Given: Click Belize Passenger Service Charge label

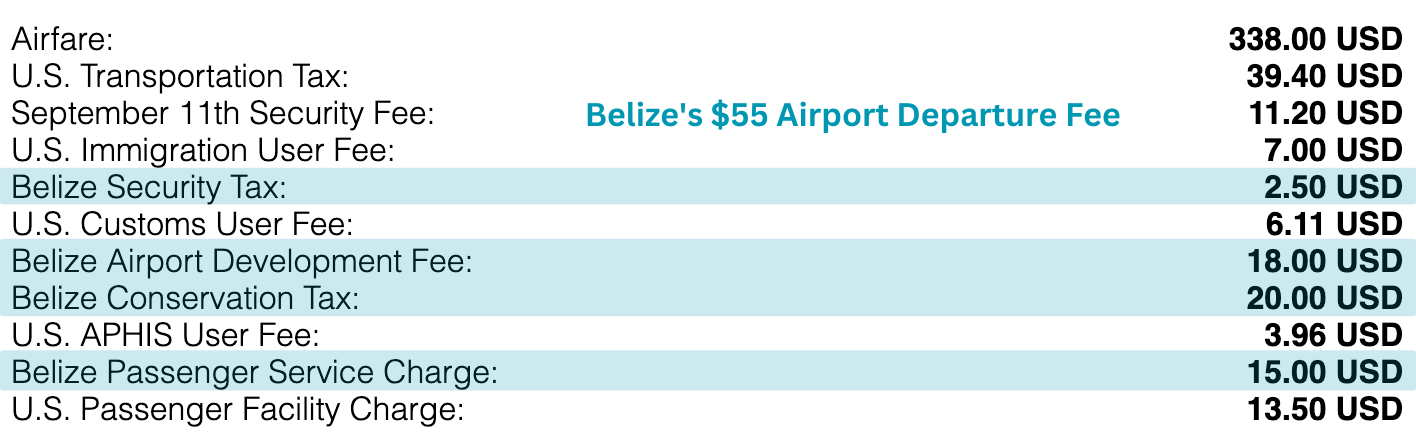Looking at the screenshot, I should pos(254,372).
